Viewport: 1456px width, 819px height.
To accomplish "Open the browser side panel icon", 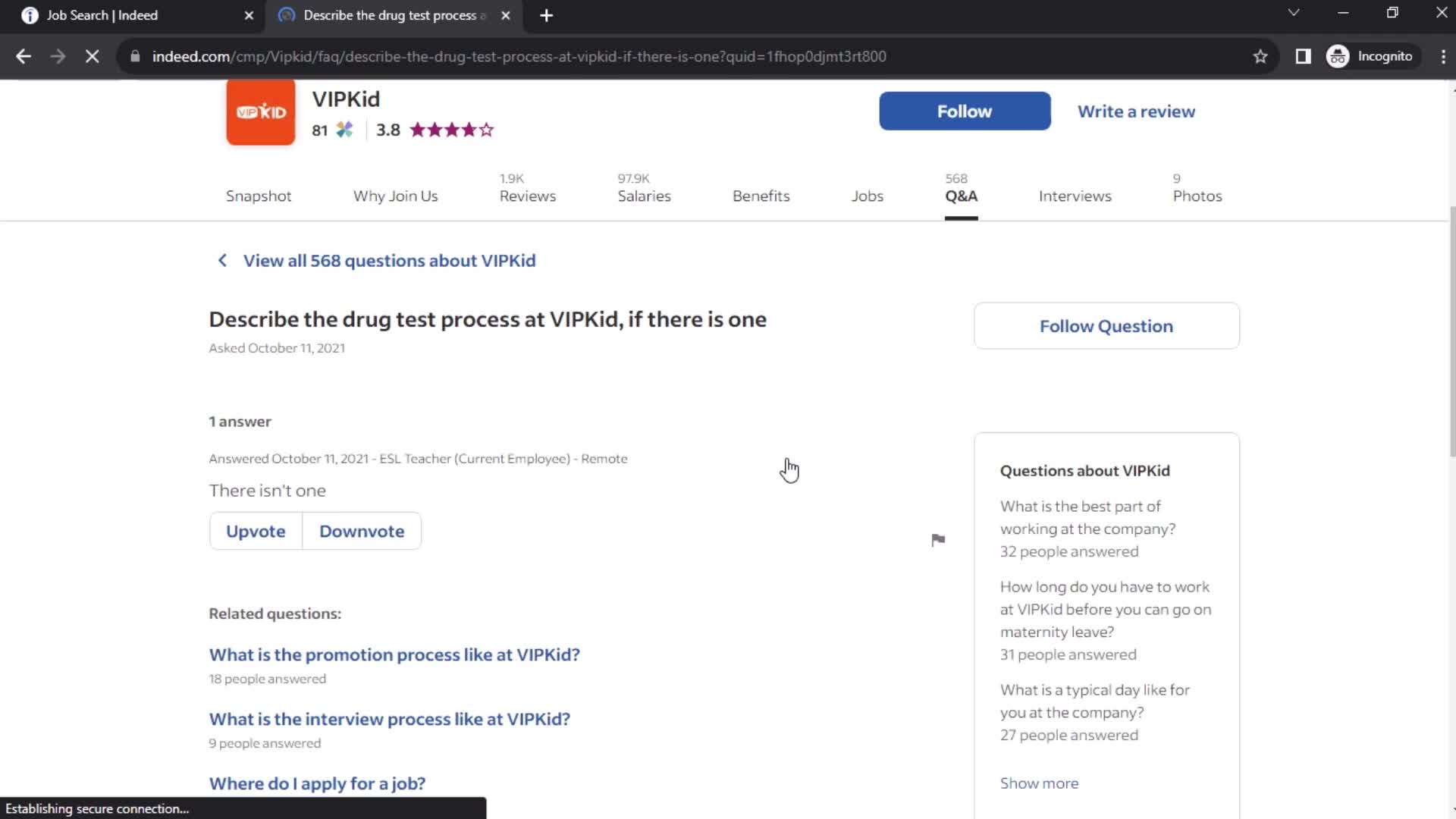I will click(x=1303, y=56).
